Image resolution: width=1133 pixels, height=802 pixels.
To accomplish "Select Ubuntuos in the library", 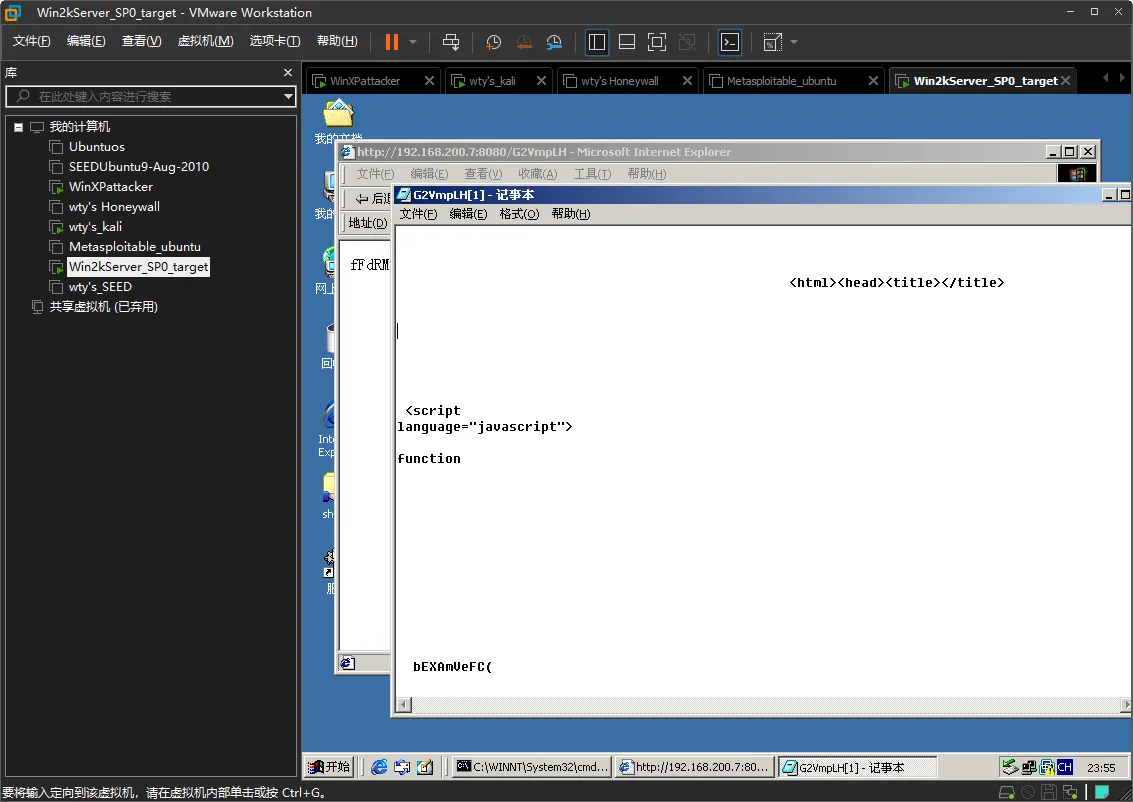I will point(97,147).
